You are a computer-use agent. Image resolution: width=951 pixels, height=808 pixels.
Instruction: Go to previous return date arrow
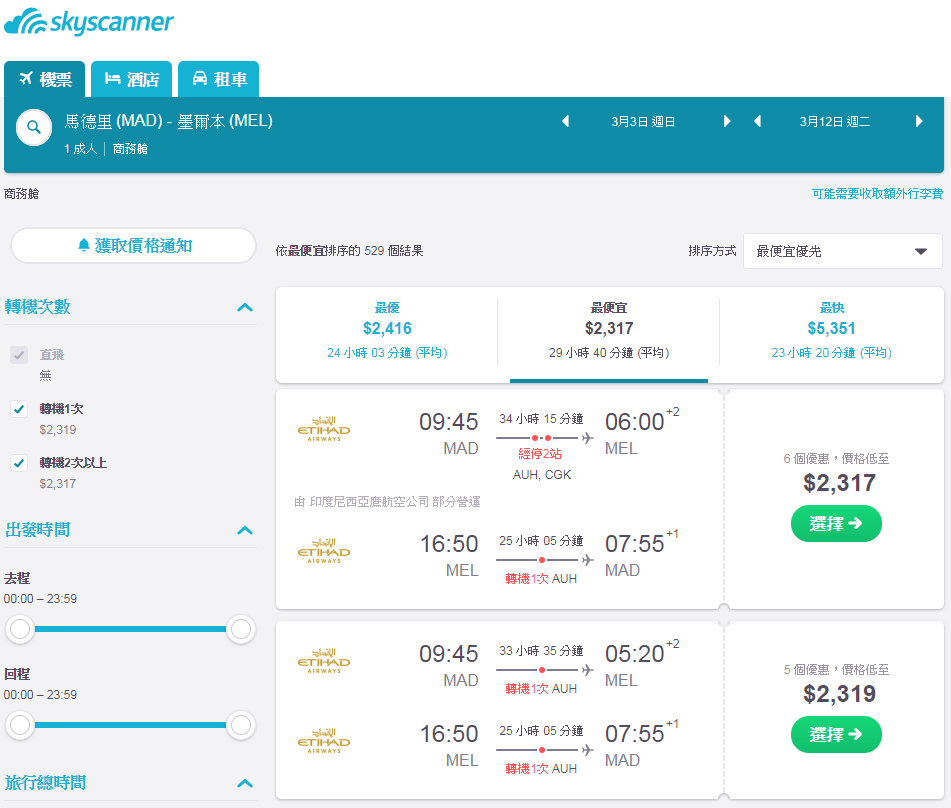pyautogui.click(x=757, y=121)
